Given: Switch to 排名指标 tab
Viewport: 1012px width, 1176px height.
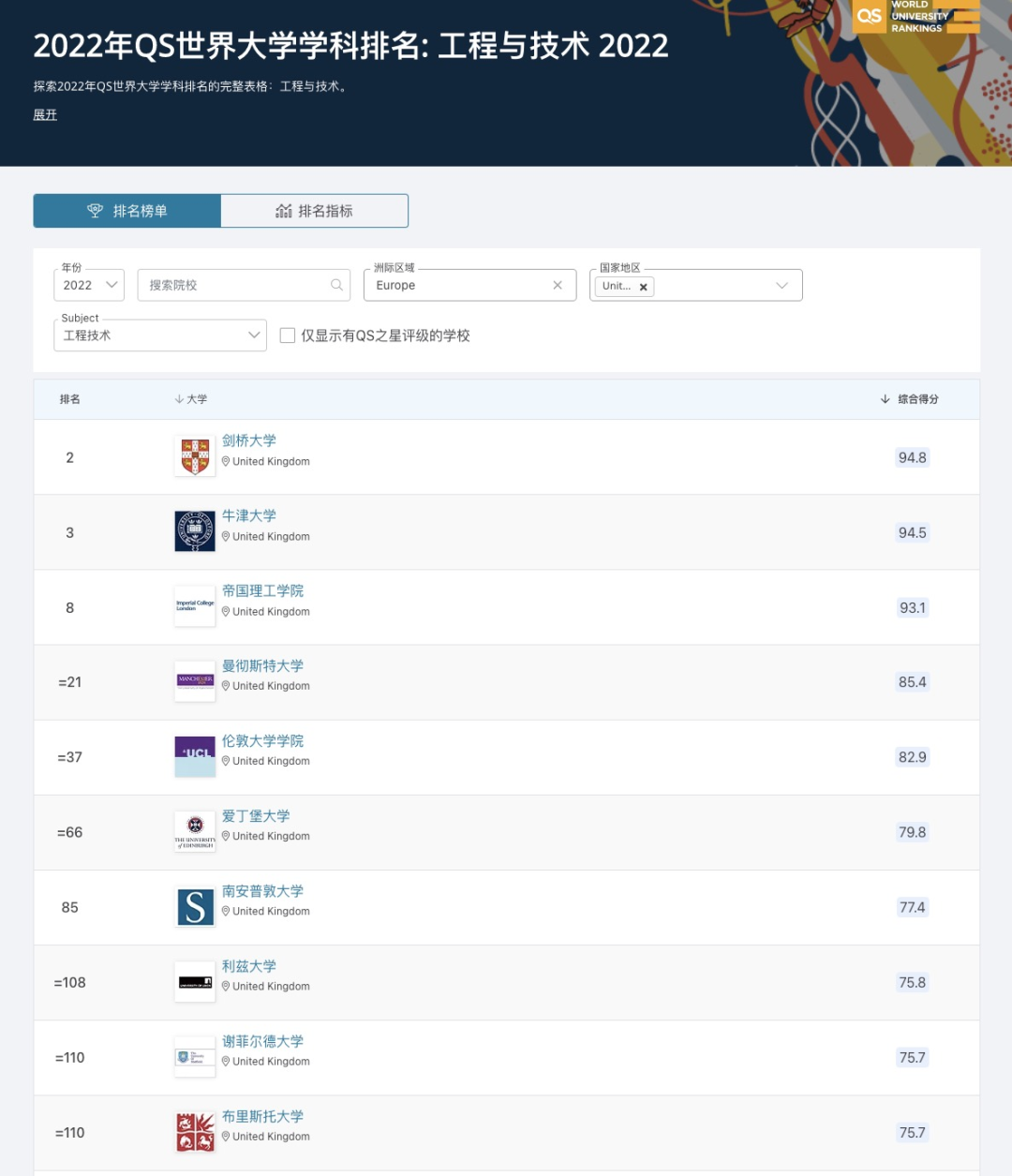Looking at the screenshot, I should [x=315, y=211].
